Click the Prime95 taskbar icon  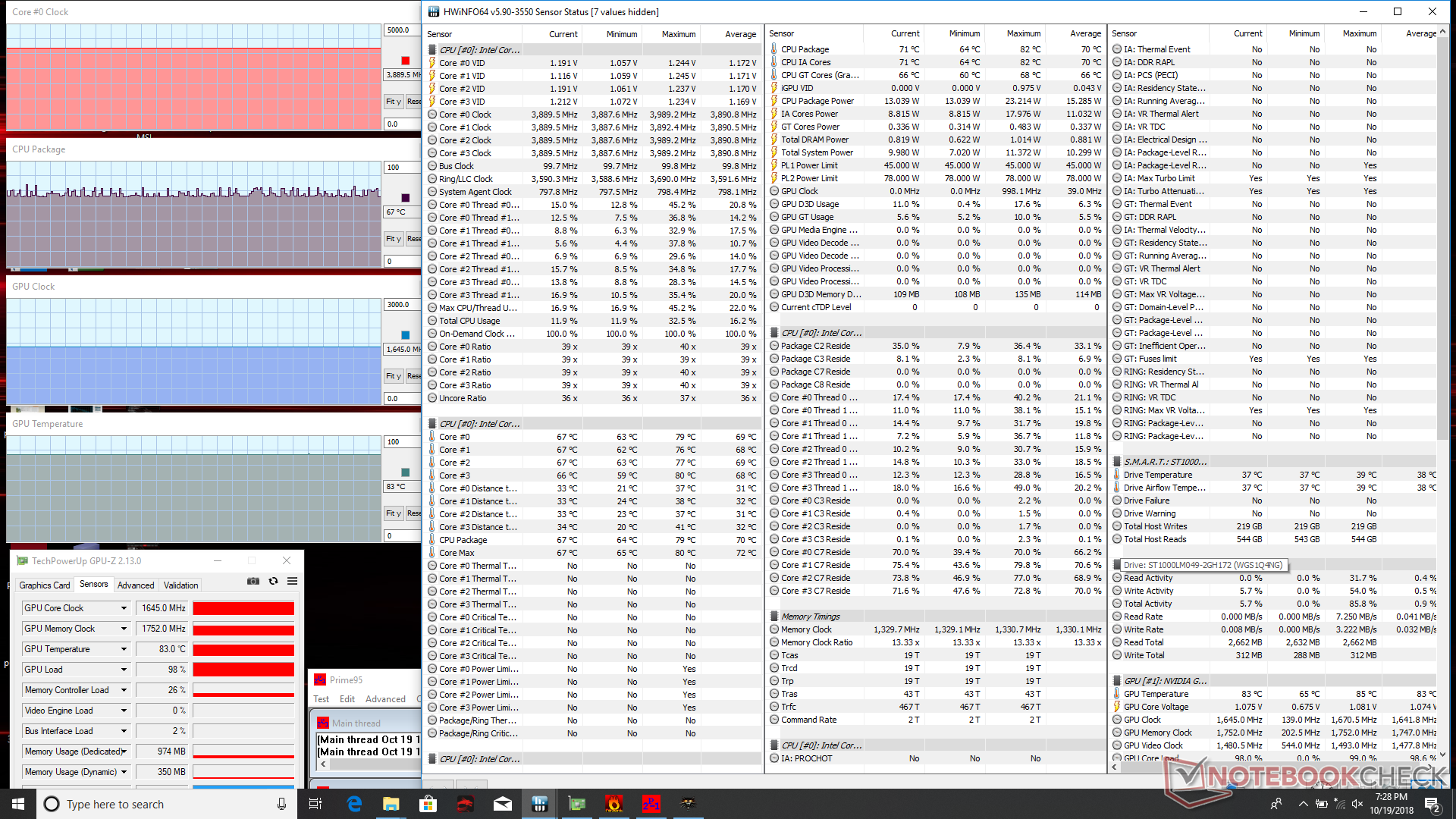tap(651, 804)
